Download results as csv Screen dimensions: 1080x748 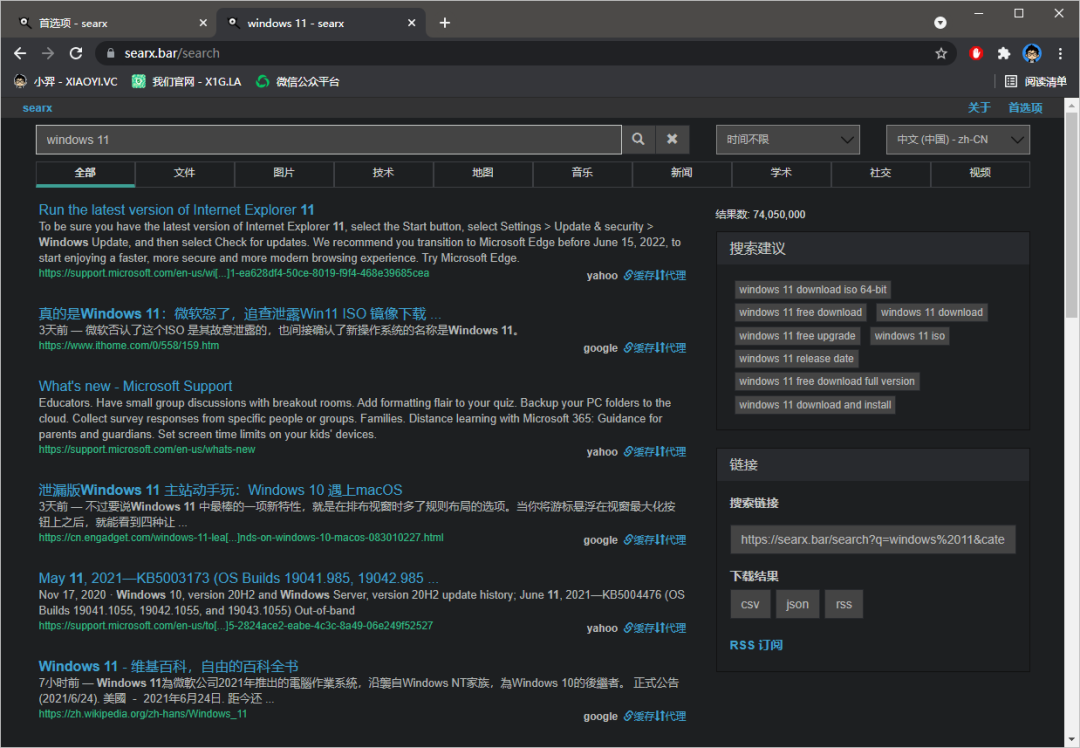coord(750,604)
